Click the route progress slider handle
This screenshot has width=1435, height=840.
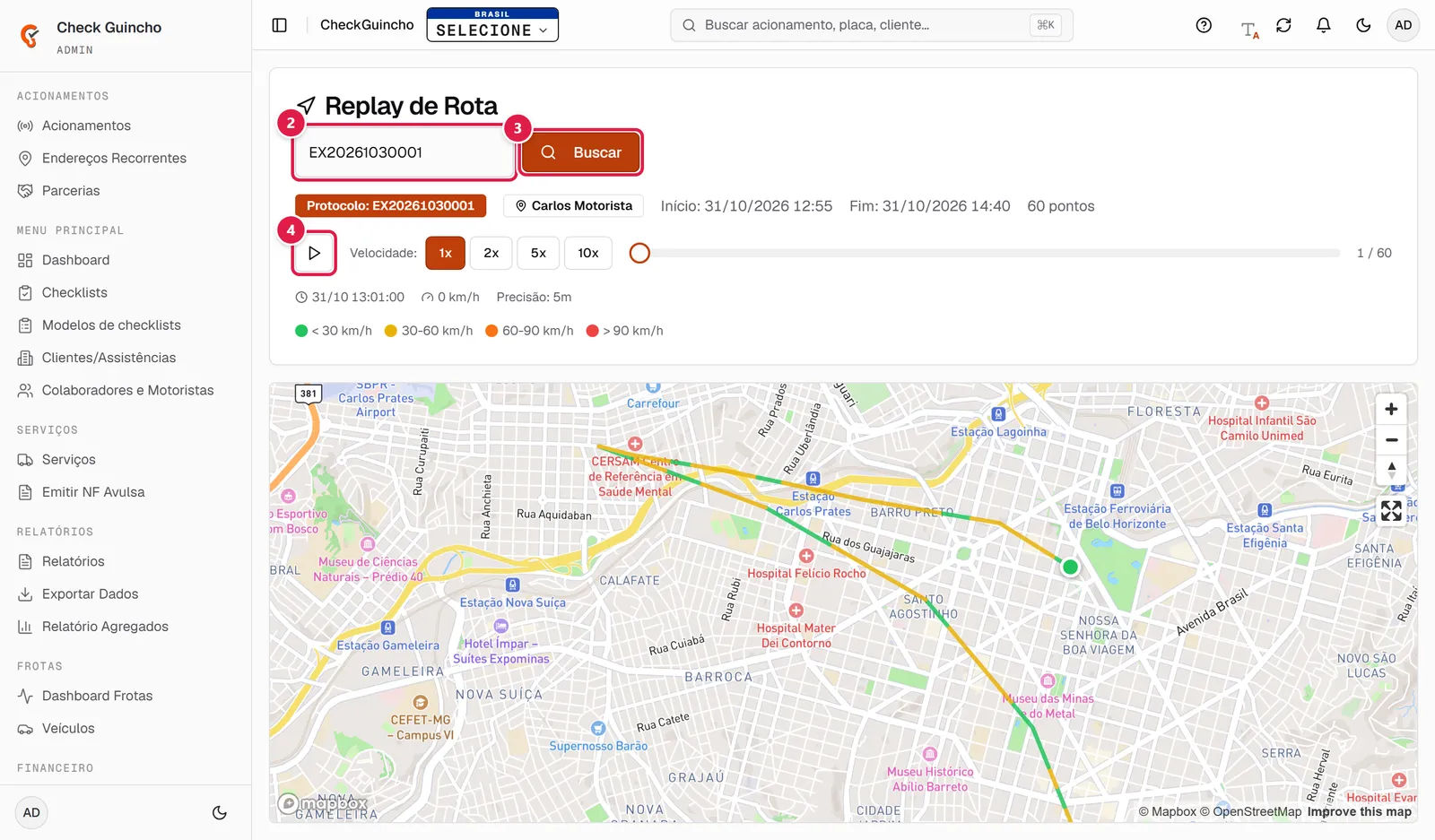(639, 253)
